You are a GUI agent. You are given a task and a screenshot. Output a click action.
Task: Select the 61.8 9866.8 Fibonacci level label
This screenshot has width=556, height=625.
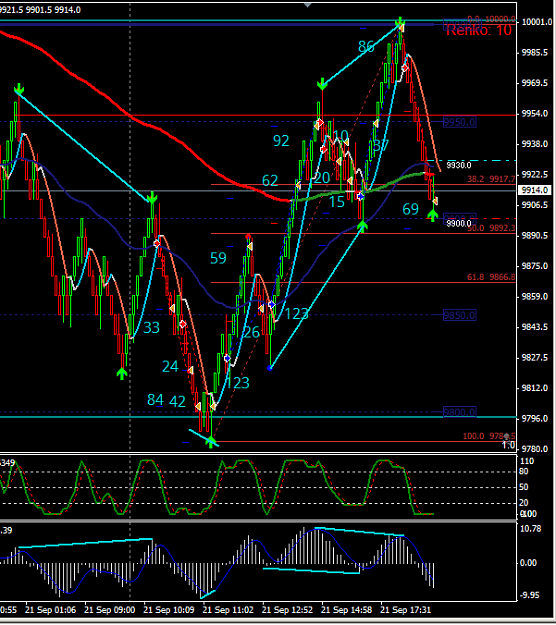tap(491, 277)
